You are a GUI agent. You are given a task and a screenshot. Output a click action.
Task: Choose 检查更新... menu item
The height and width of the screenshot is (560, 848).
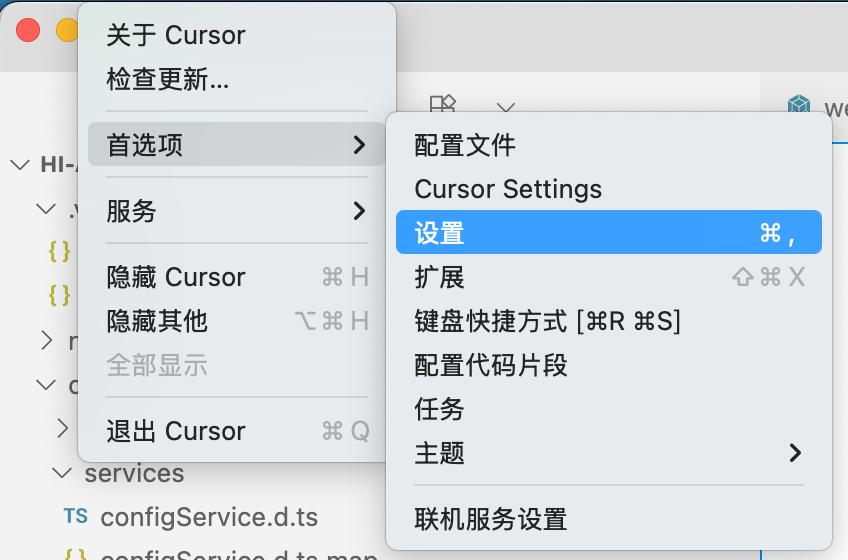pos(168,79)
